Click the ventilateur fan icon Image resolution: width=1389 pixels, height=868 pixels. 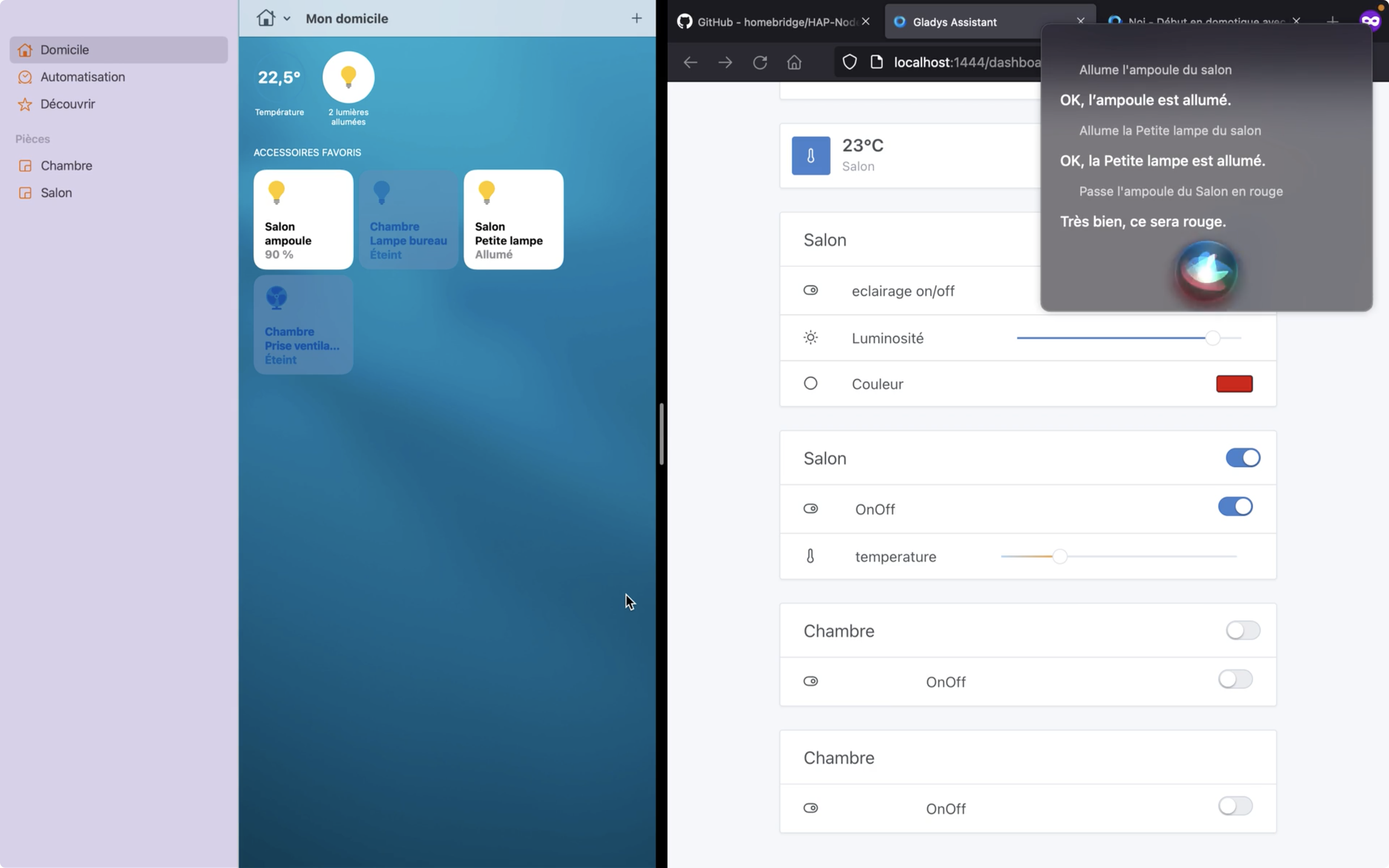[277, 298]
